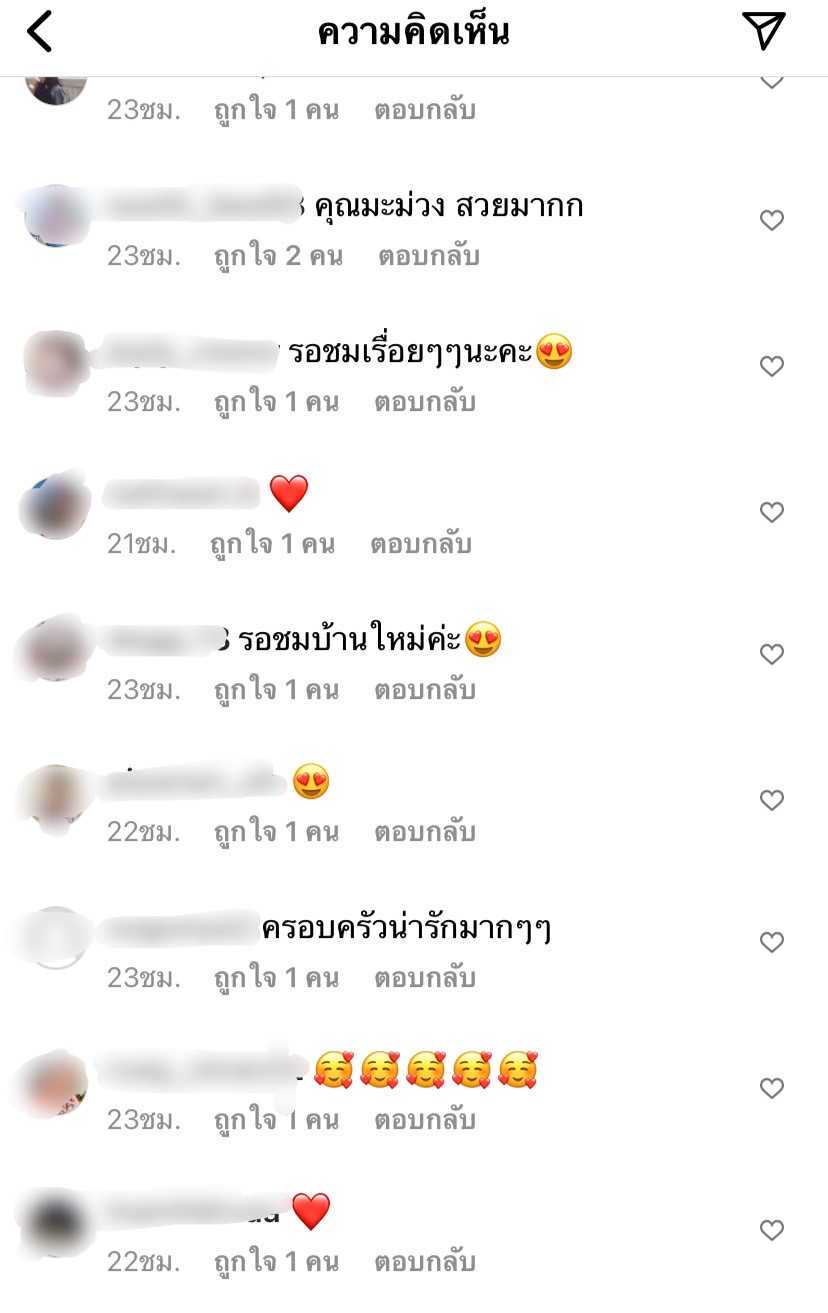Like the คุณมะม่วง สวยมากก comment

click(771, 220)
